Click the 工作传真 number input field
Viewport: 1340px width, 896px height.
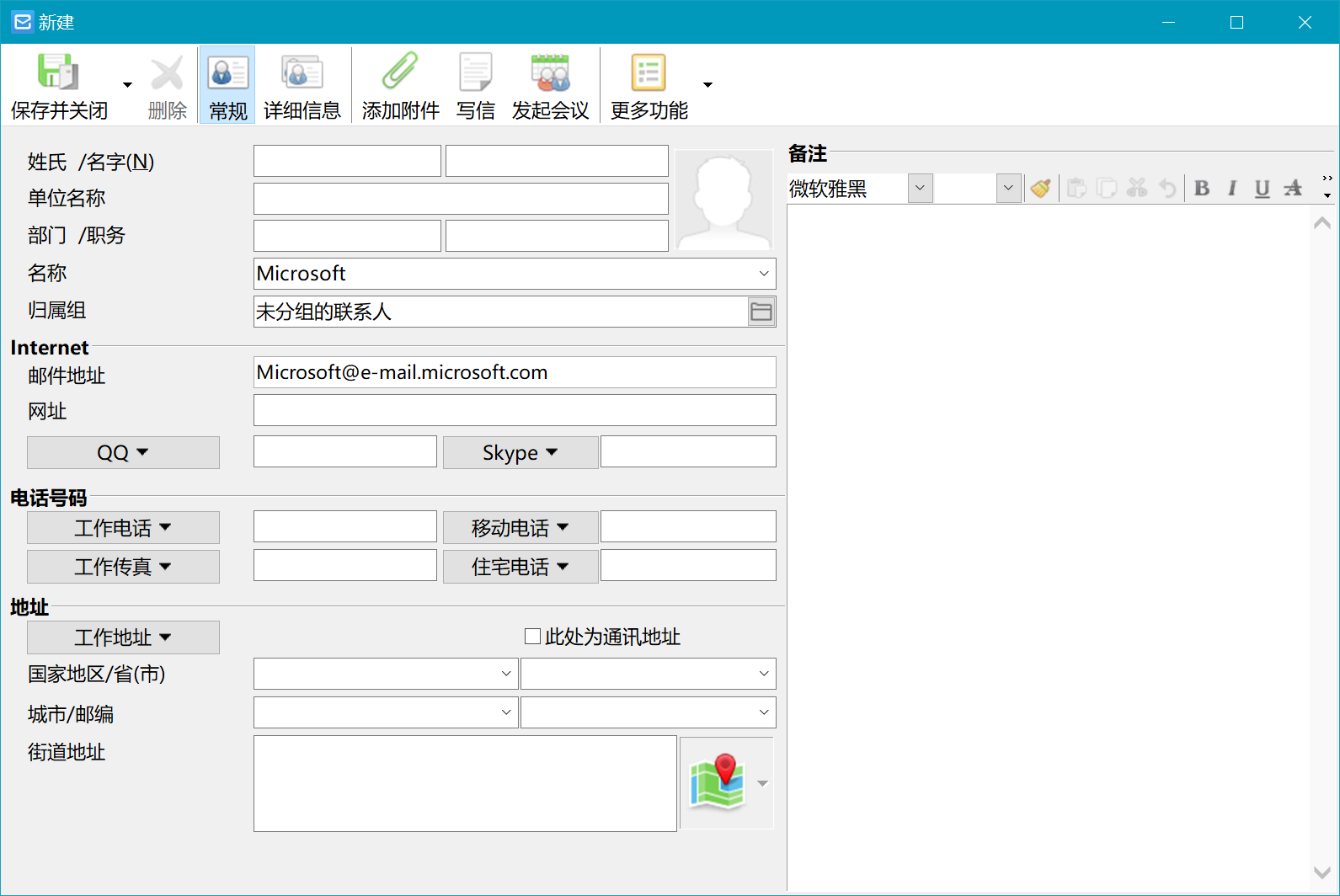(345, 565)
